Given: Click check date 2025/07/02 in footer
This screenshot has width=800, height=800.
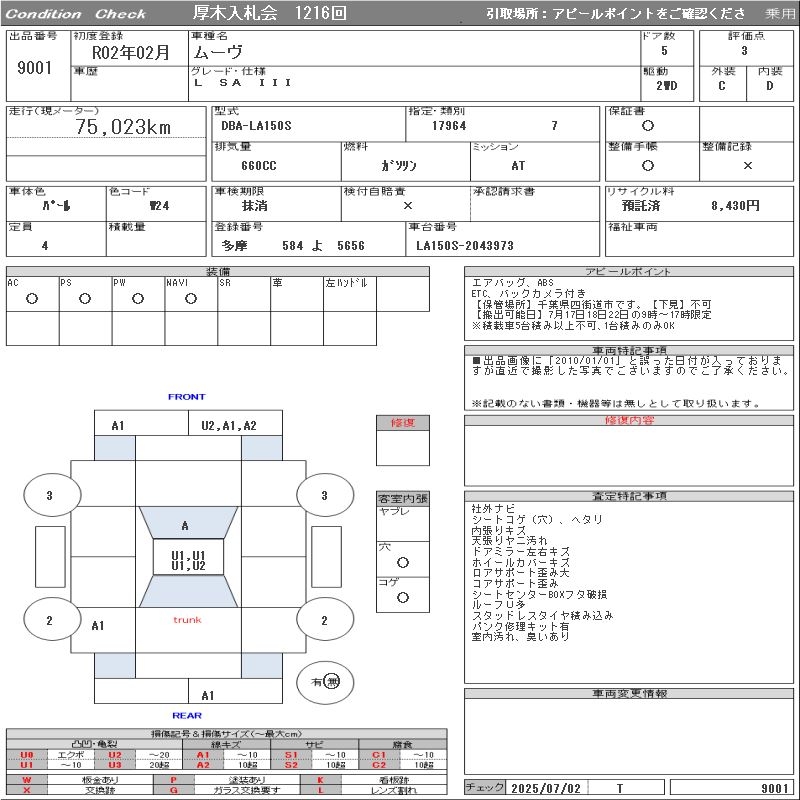Looking at the screenshot, I should tap(546, 789).
